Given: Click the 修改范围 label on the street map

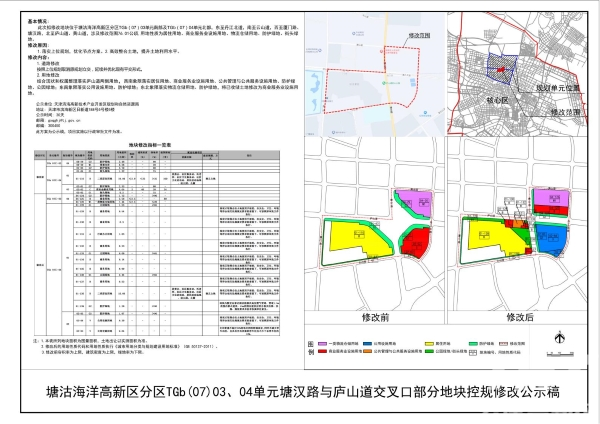Looking at the screenshot, I should coord(419,35).
